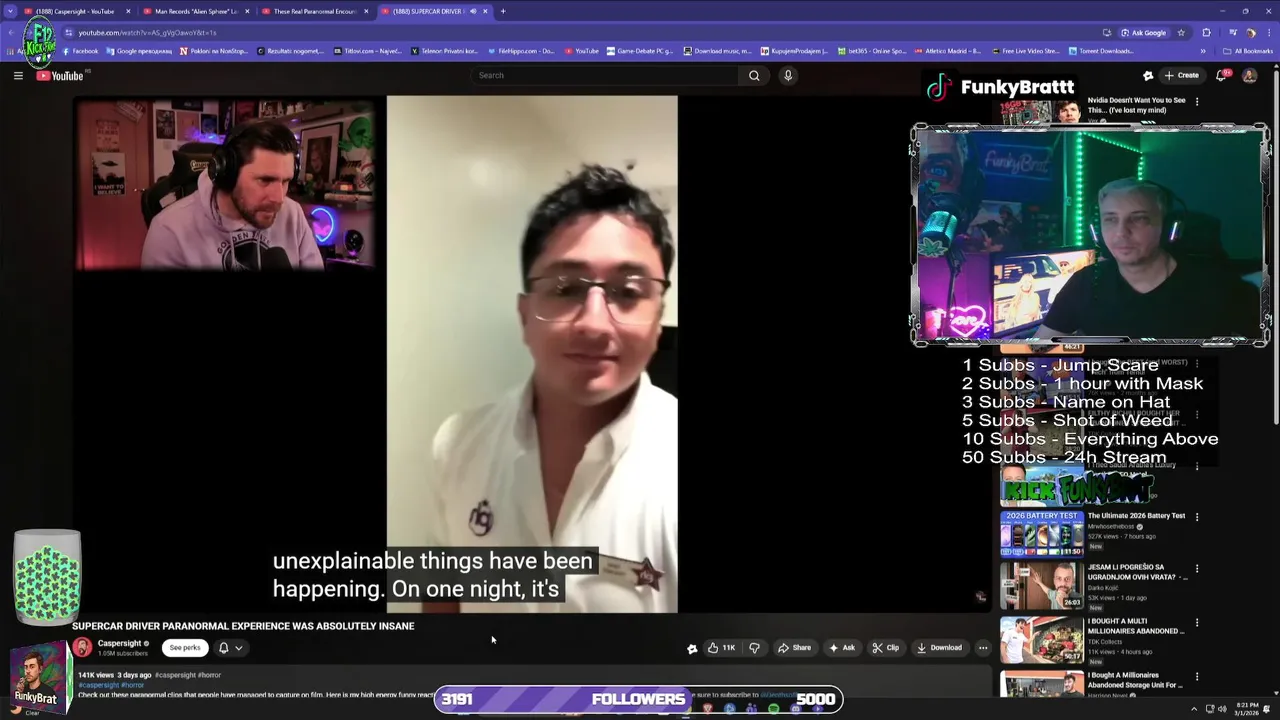Click the Chrome profile avatar
Image resolution: width=1280 pixels, height=720 pixels.
click(1250, 32)
